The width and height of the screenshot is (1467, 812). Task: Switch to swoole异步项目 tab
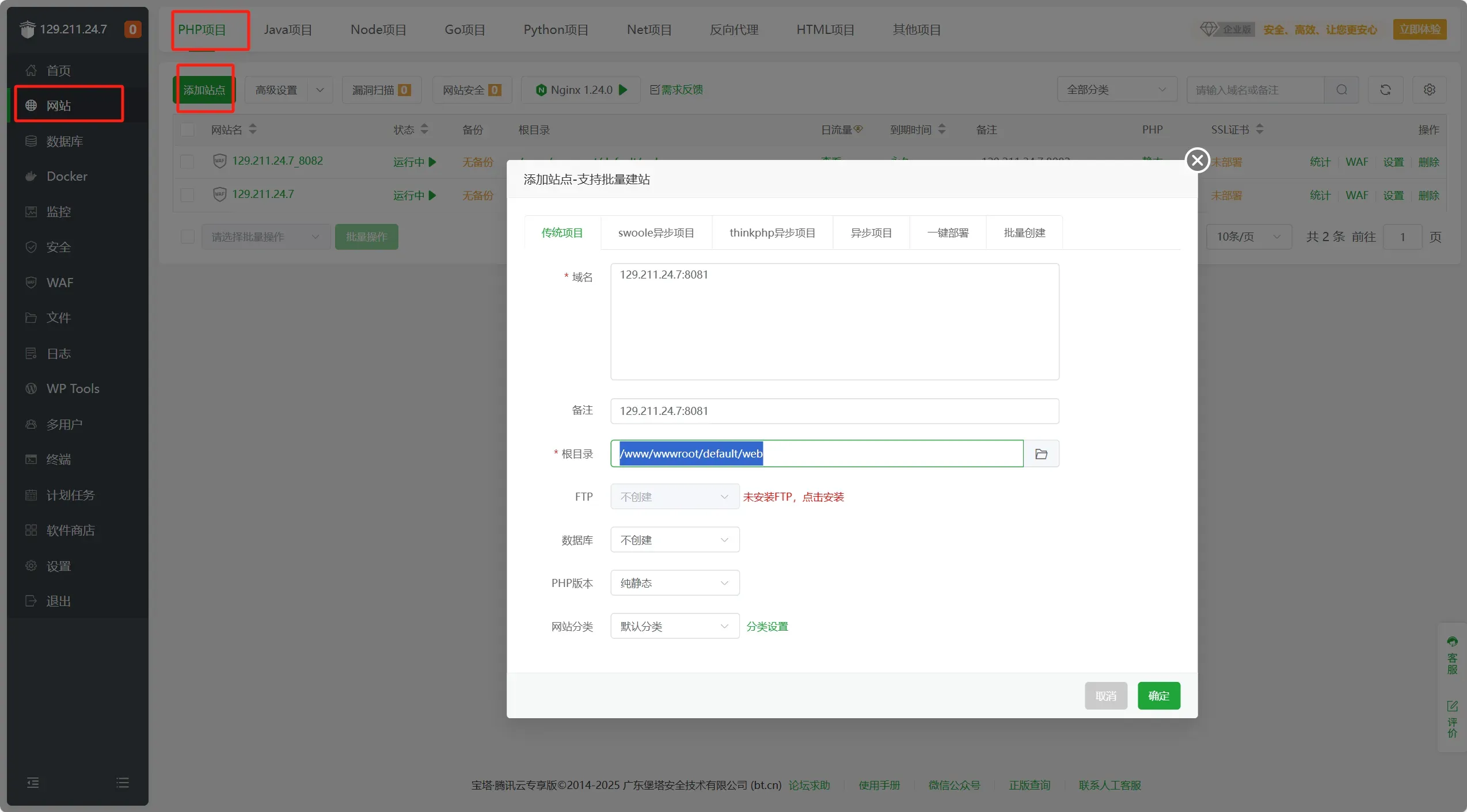coord(656,233)
